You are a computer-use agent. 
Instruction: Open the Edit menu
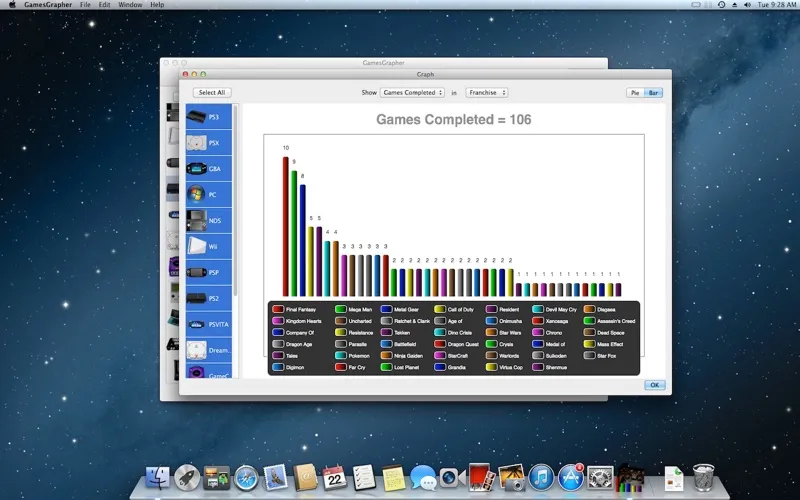coord(105,5)
